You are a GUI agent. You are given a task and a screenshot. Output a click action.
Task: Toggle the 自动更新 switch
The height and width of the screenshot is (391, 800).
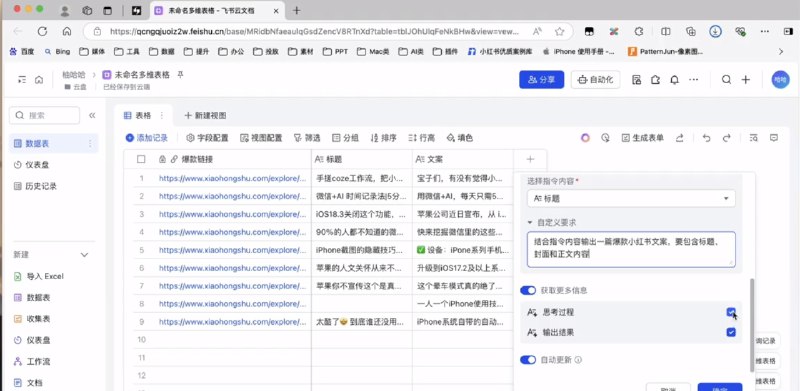[x=528, y=360]
